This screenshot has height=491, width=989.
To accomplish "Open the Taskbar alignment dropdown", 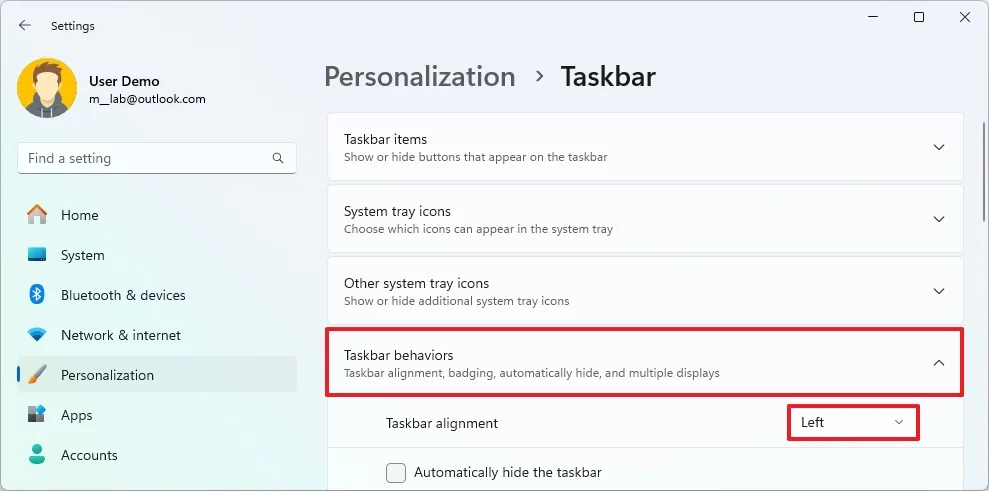I will point(852,423).
